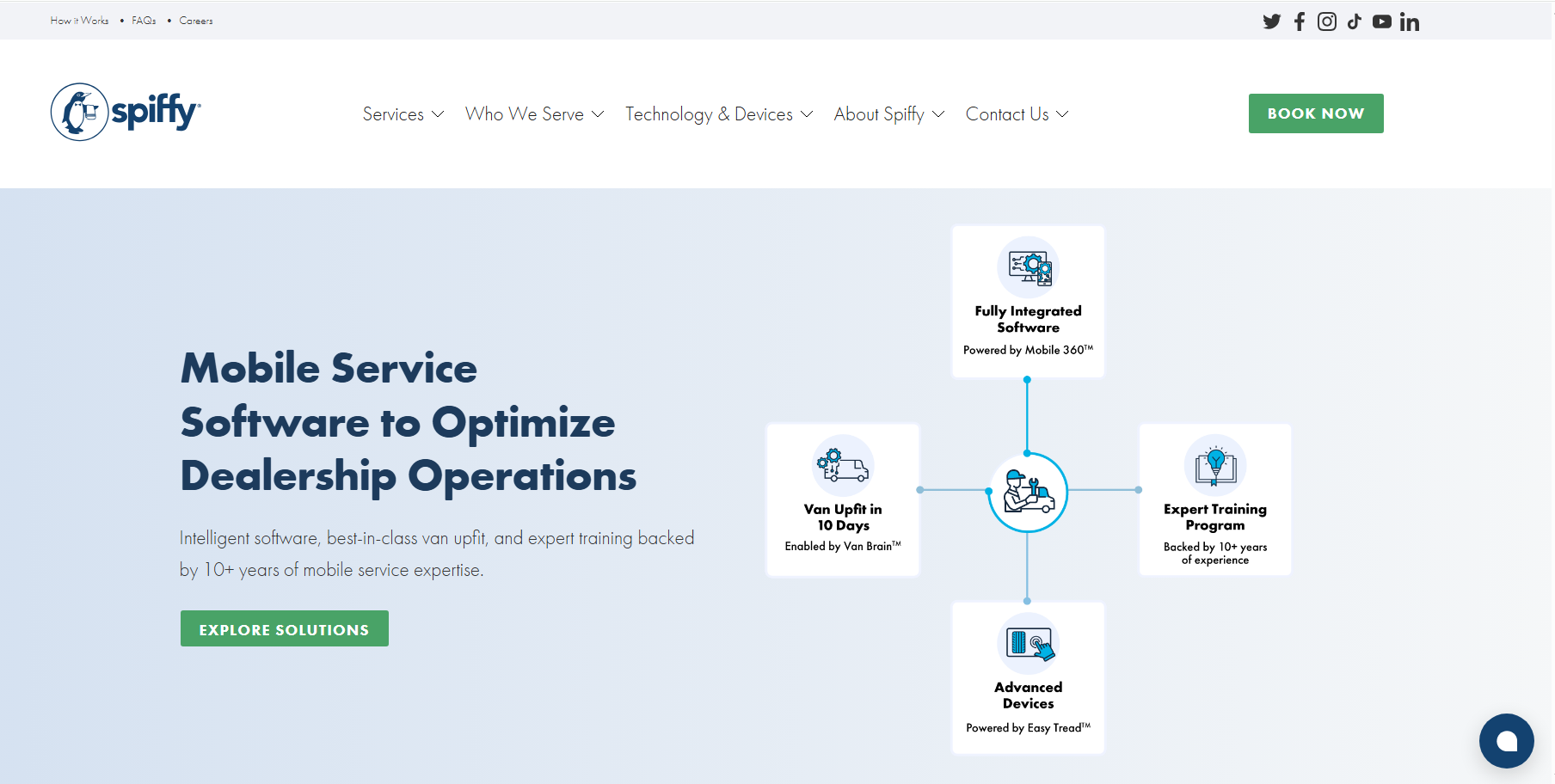The image size is (1555, 784).
Task: Click 'Enabled by Van Brain' text
Action: [x=843, y=546]
